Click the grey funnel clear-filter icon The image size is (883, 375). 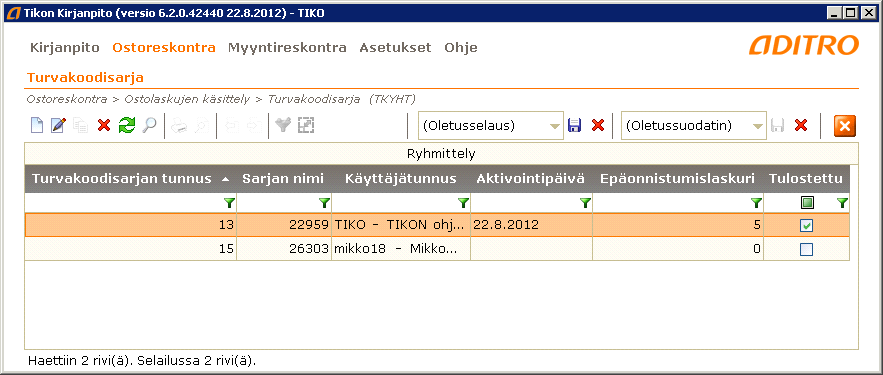[x=283, y=126]
